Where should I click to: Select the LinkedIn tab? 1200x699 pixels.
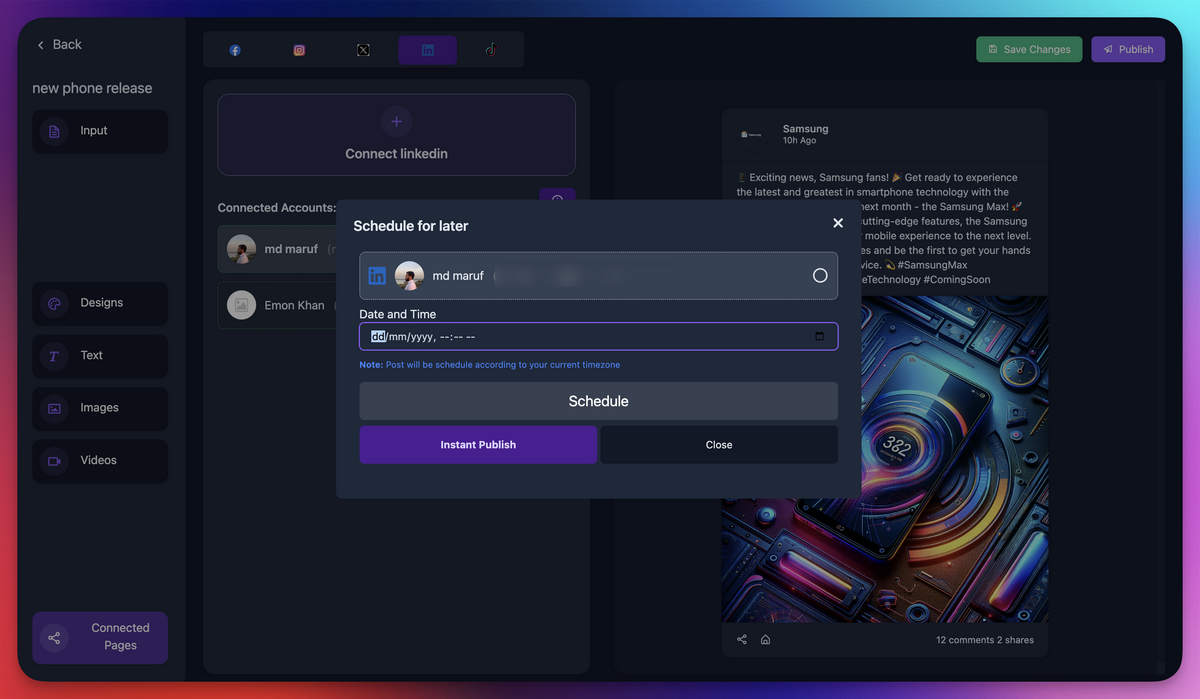click(x=428, y=50)
